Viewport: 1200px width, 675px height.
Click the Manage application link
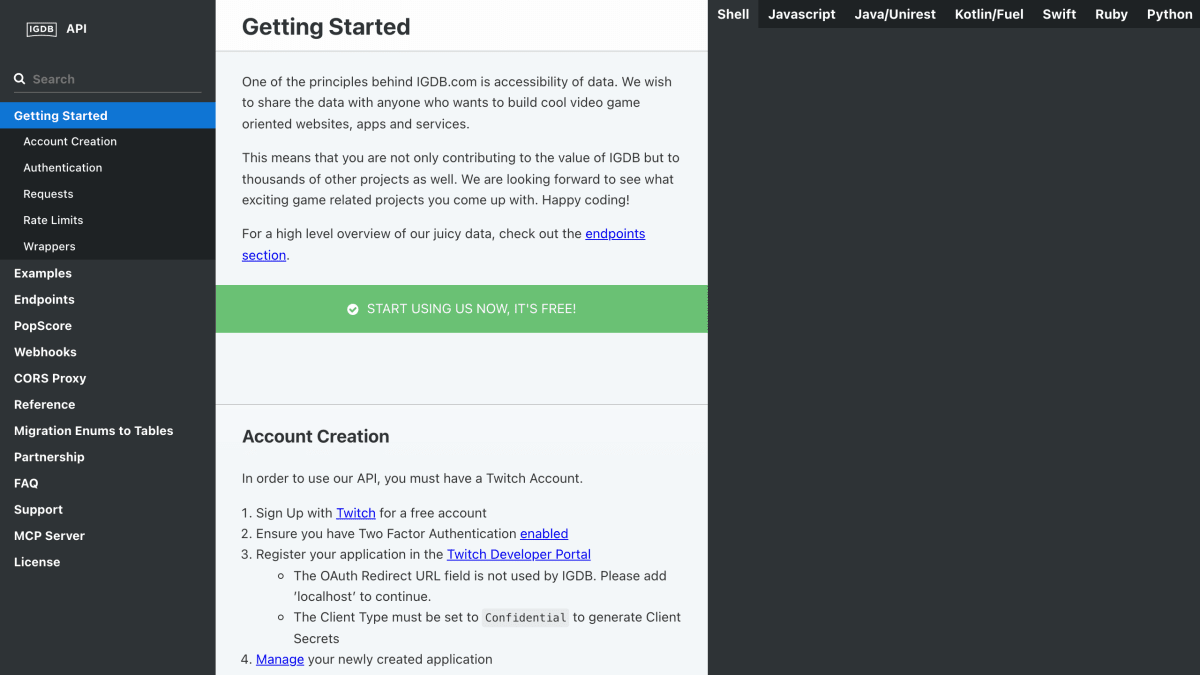pos(280,659)
